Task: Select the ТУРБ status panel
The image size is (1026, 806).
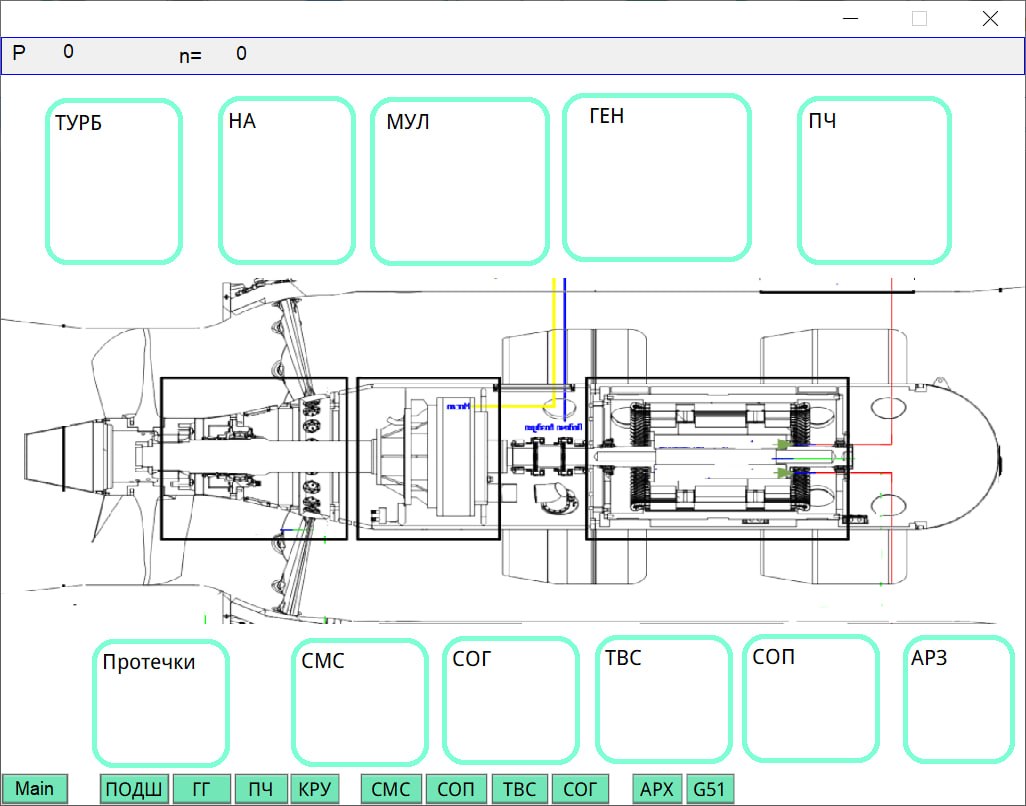Action: click(114, 181)
